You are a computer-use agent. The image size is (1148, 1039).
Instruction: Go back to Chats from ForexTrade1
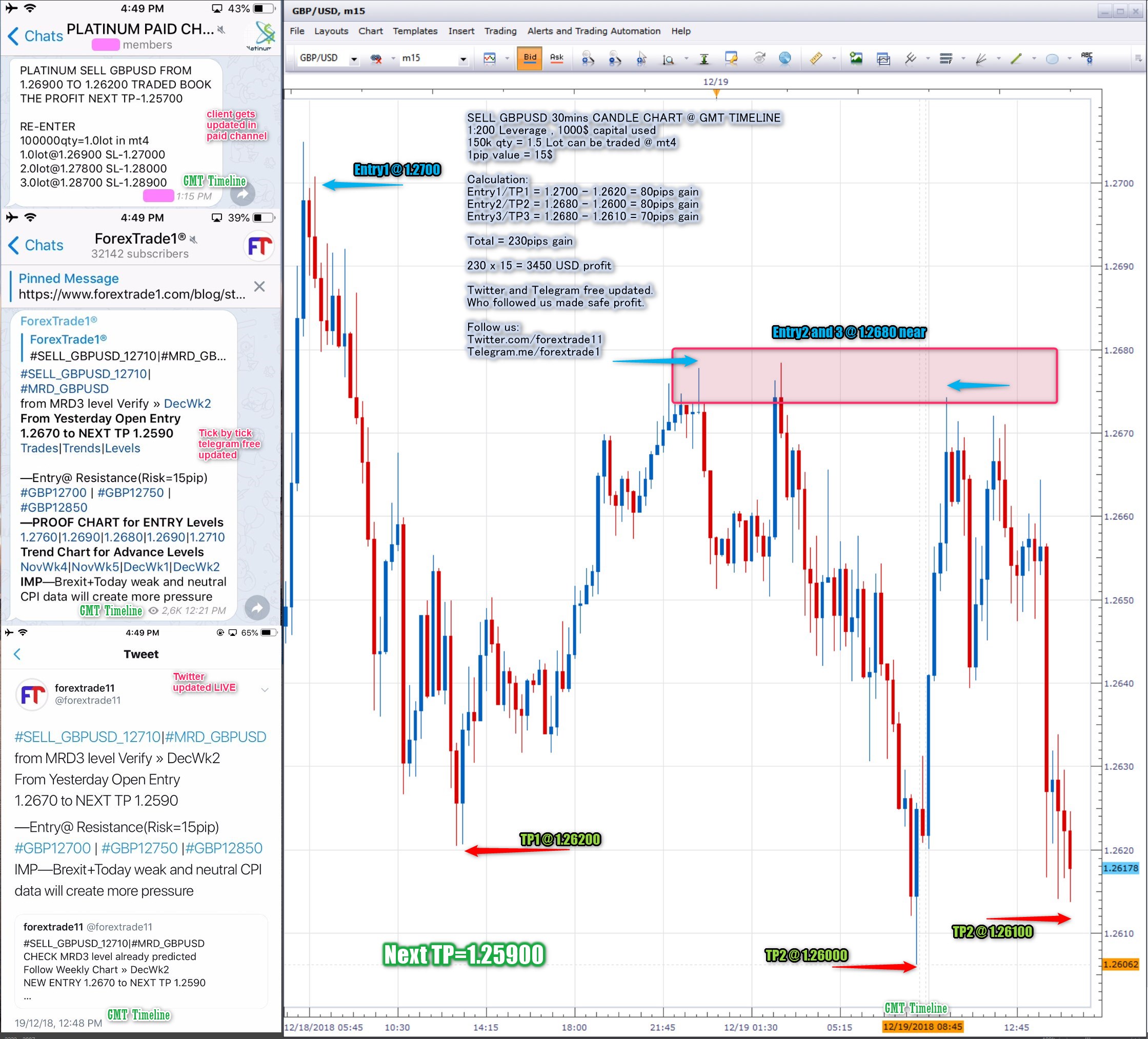pos(35,246)
